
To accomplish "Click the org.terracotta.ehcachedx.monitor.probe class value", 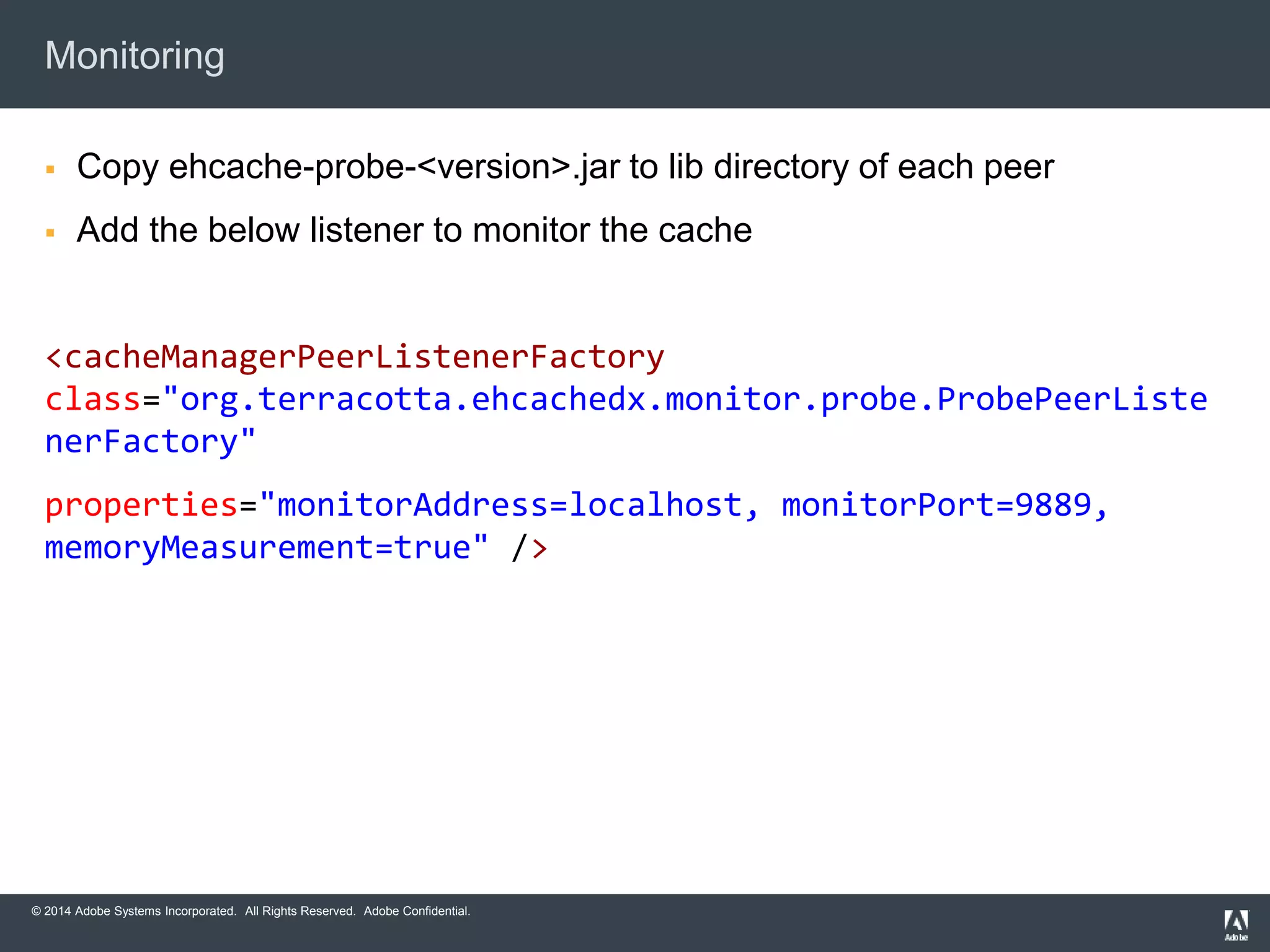I will click(685, 400).
